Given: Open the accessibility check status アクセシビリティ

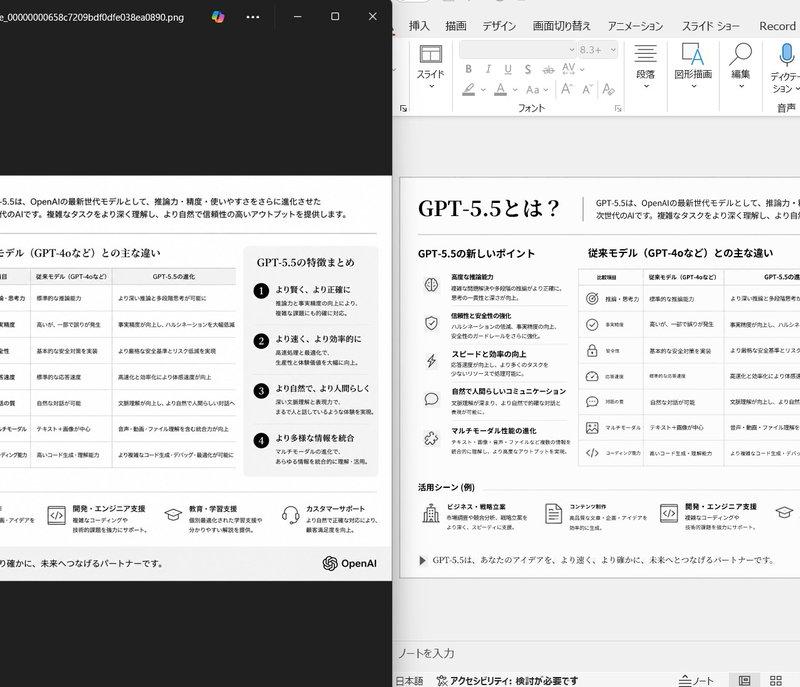Looking at the screenshot, I should coord(507,681).
